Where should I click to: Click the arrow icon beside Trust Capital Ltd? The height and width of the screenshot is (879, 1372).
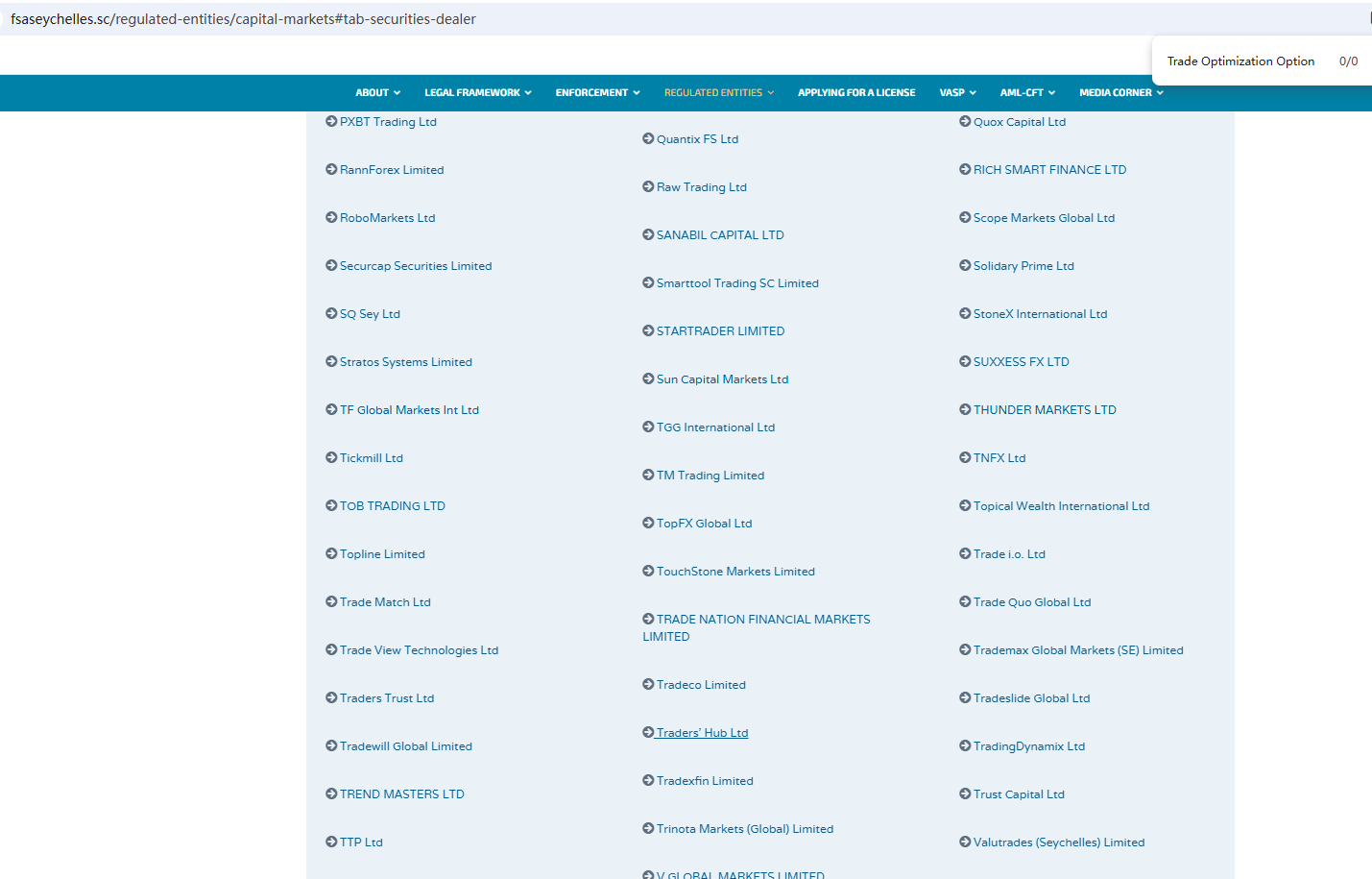point(965,794)
